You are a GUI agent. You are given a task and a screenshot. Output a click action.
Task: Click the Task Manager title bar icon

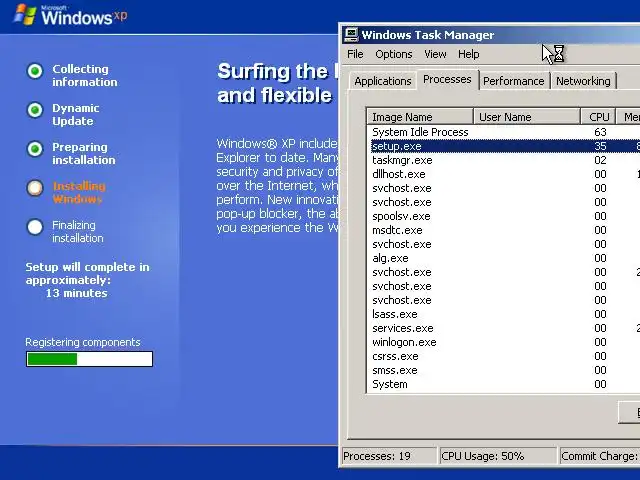pyautogui.click(x=351, y=35)
